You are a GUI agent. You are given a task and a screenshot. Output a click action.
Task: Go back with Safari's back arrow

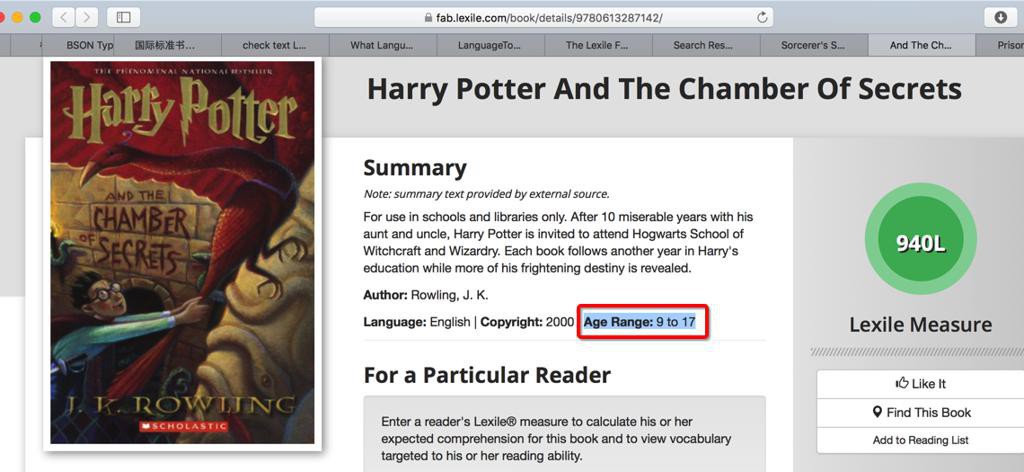pos(63,18)
